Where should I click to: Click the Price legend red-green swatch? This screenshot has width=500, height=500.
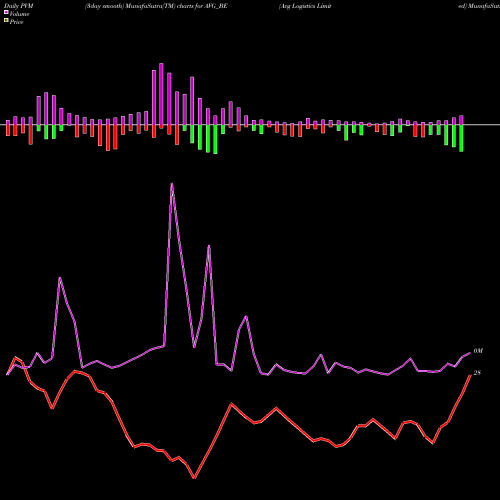tap(6, 21)
